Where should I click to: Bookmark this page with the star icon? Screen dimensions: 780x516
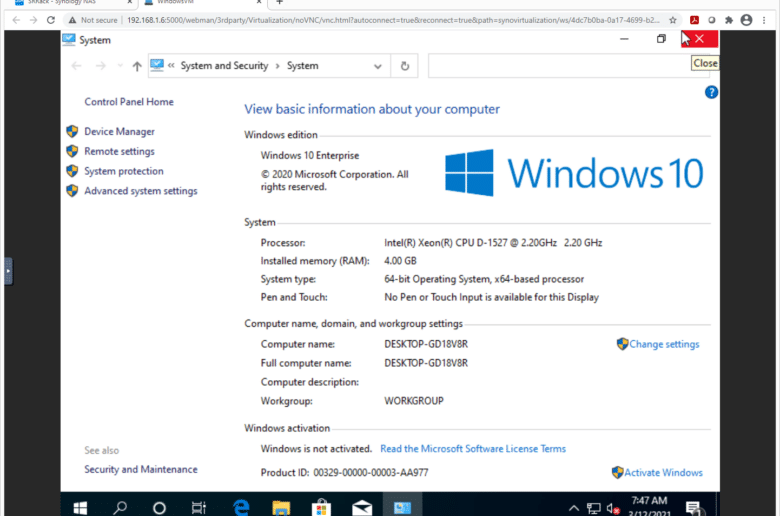tap(673, 20)
